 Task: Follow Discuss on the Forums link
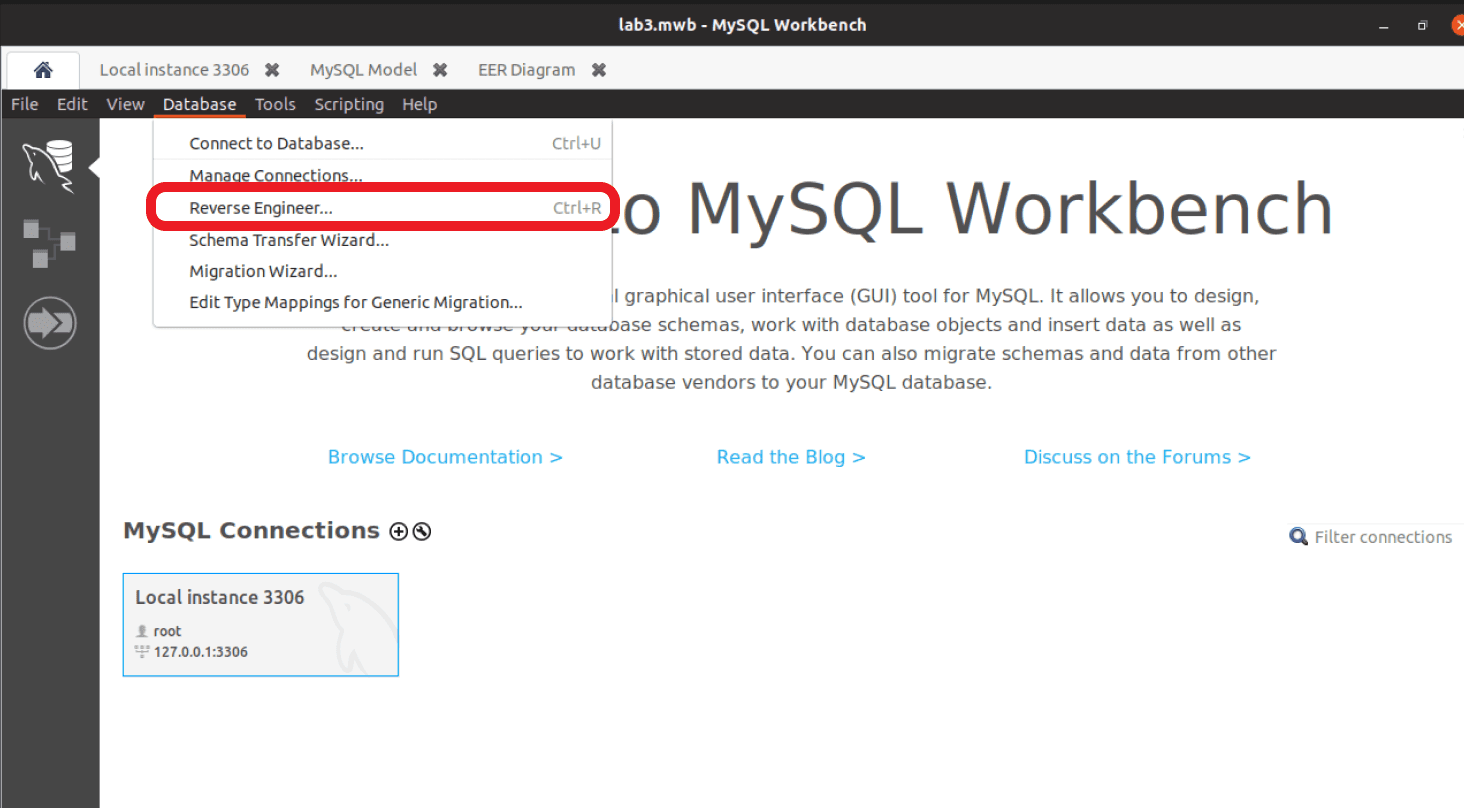[x=1137, y=457]
